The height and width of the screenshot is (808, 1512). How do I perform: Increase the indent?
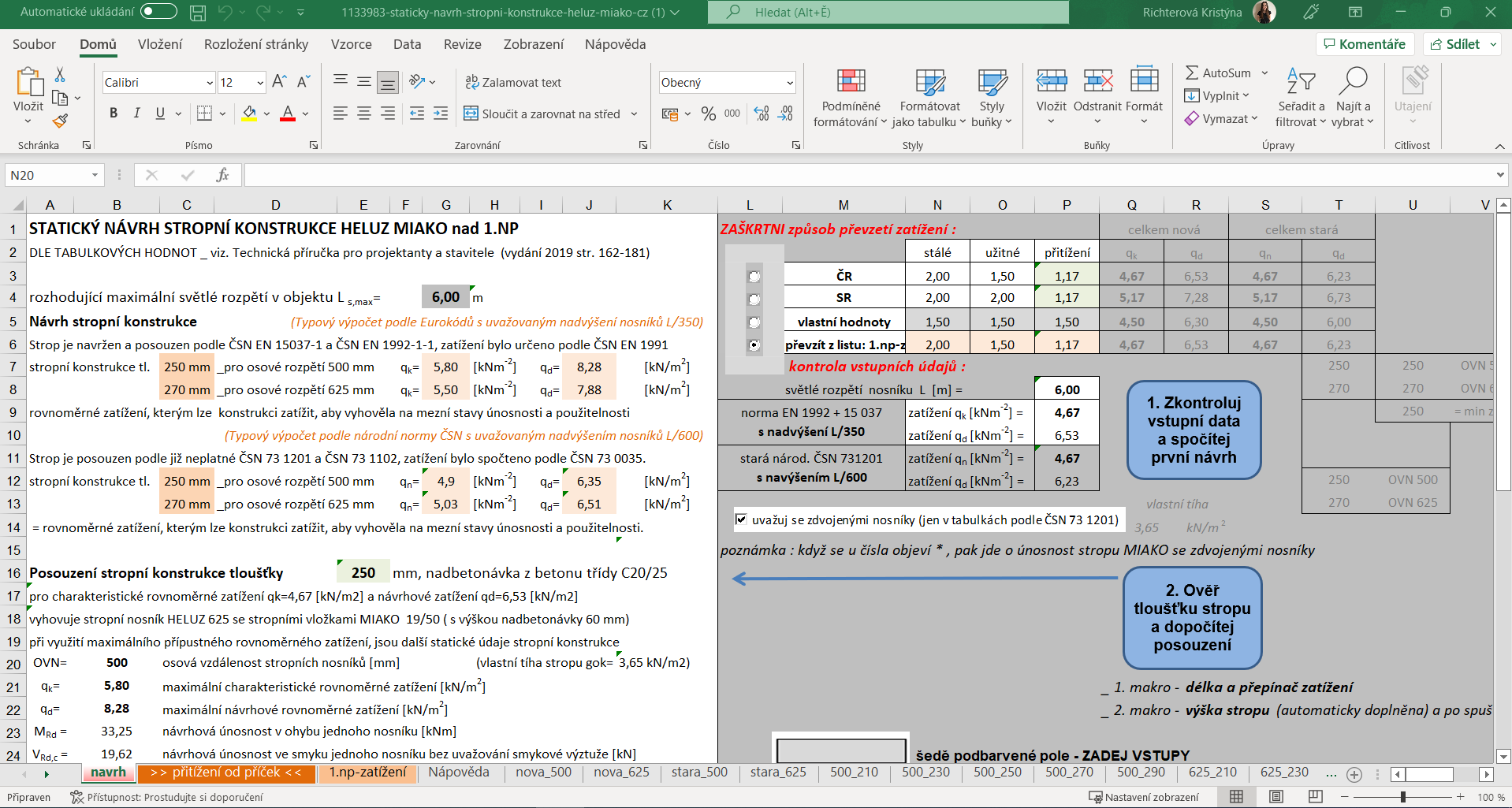441,114
